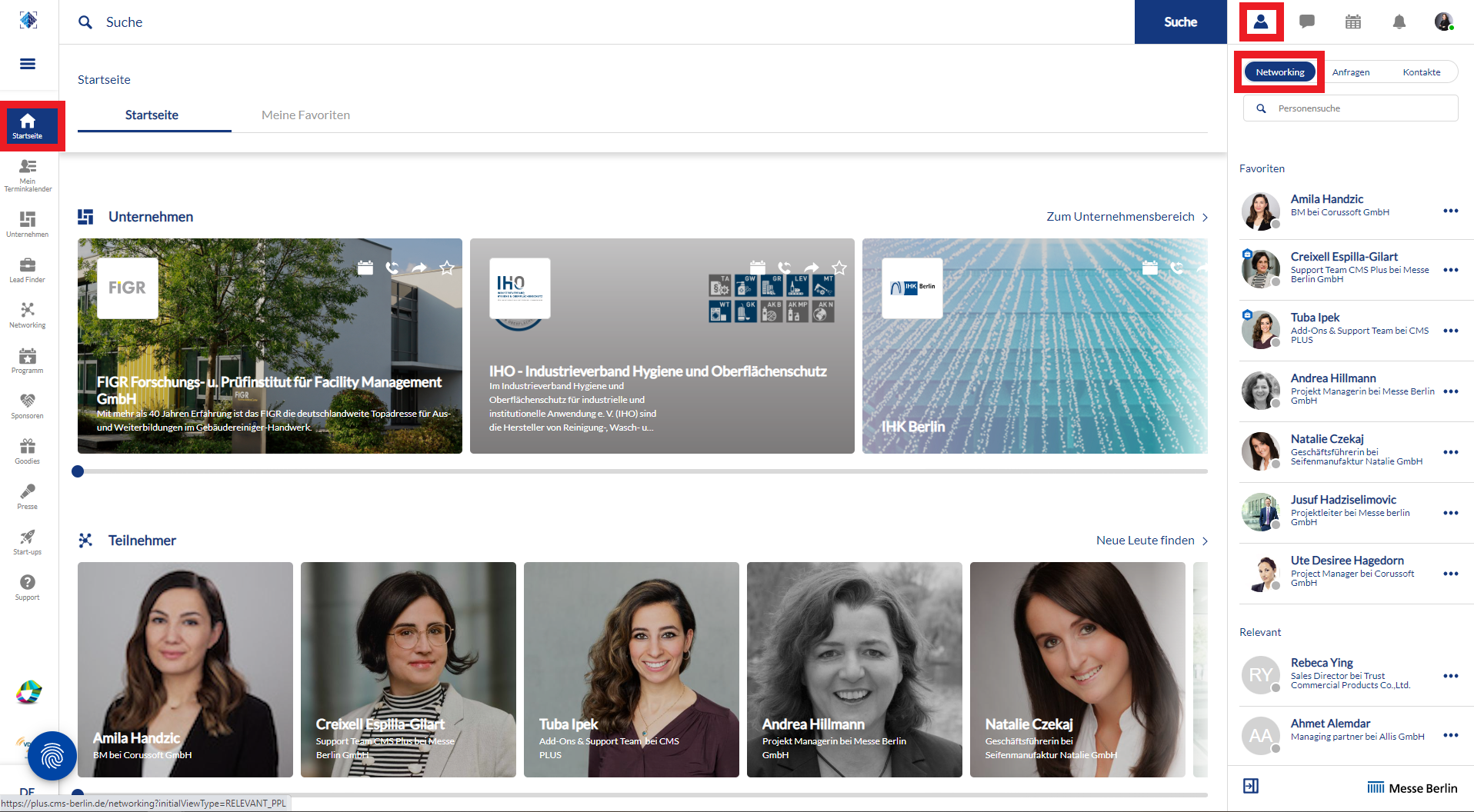1474x812 pixels.
Task: Click the Teilnehmer carousel slider handle
Action: (x=78, y=793)
